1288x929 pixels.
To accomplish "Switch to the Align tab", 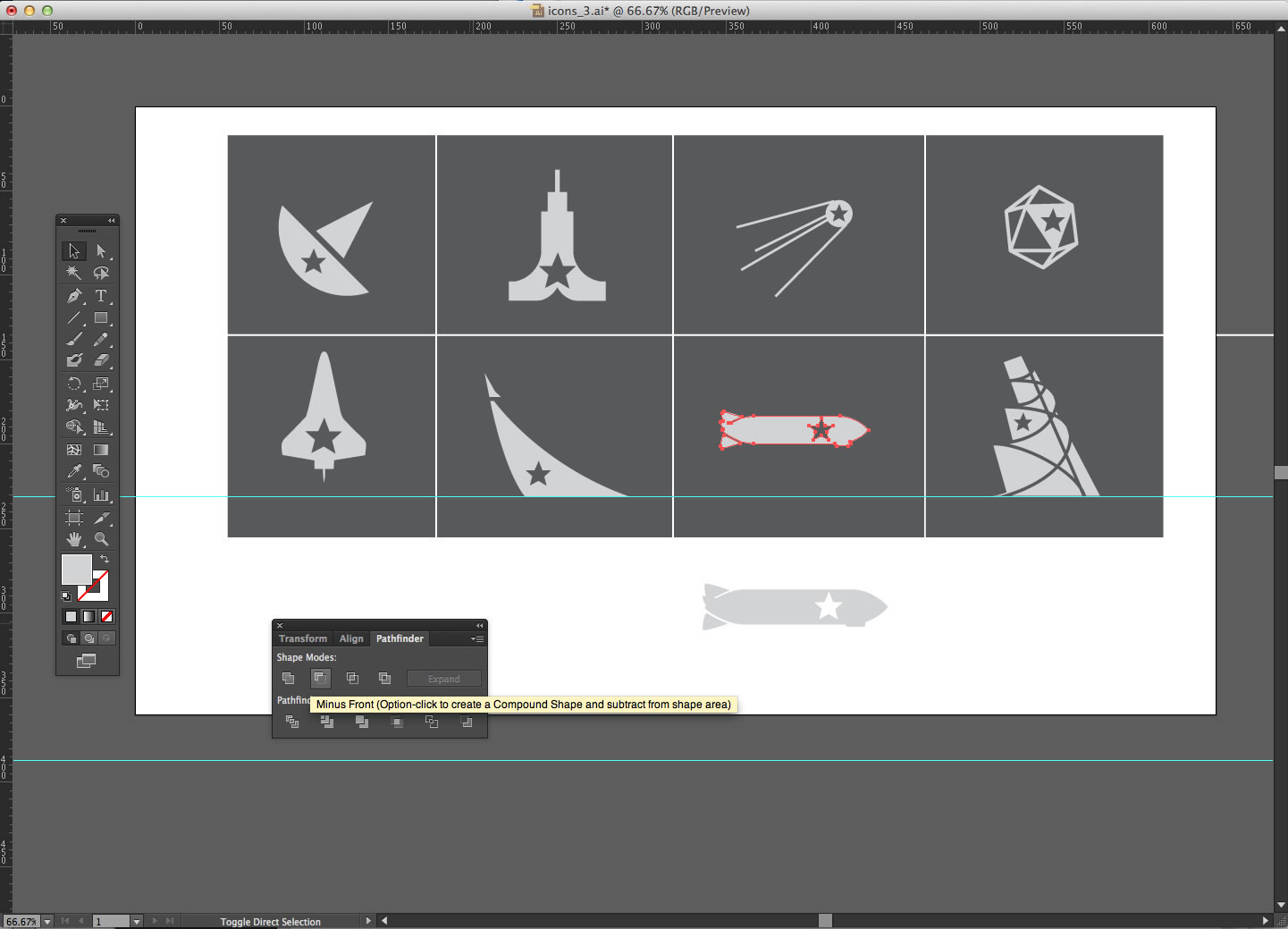I will (351, 638).
